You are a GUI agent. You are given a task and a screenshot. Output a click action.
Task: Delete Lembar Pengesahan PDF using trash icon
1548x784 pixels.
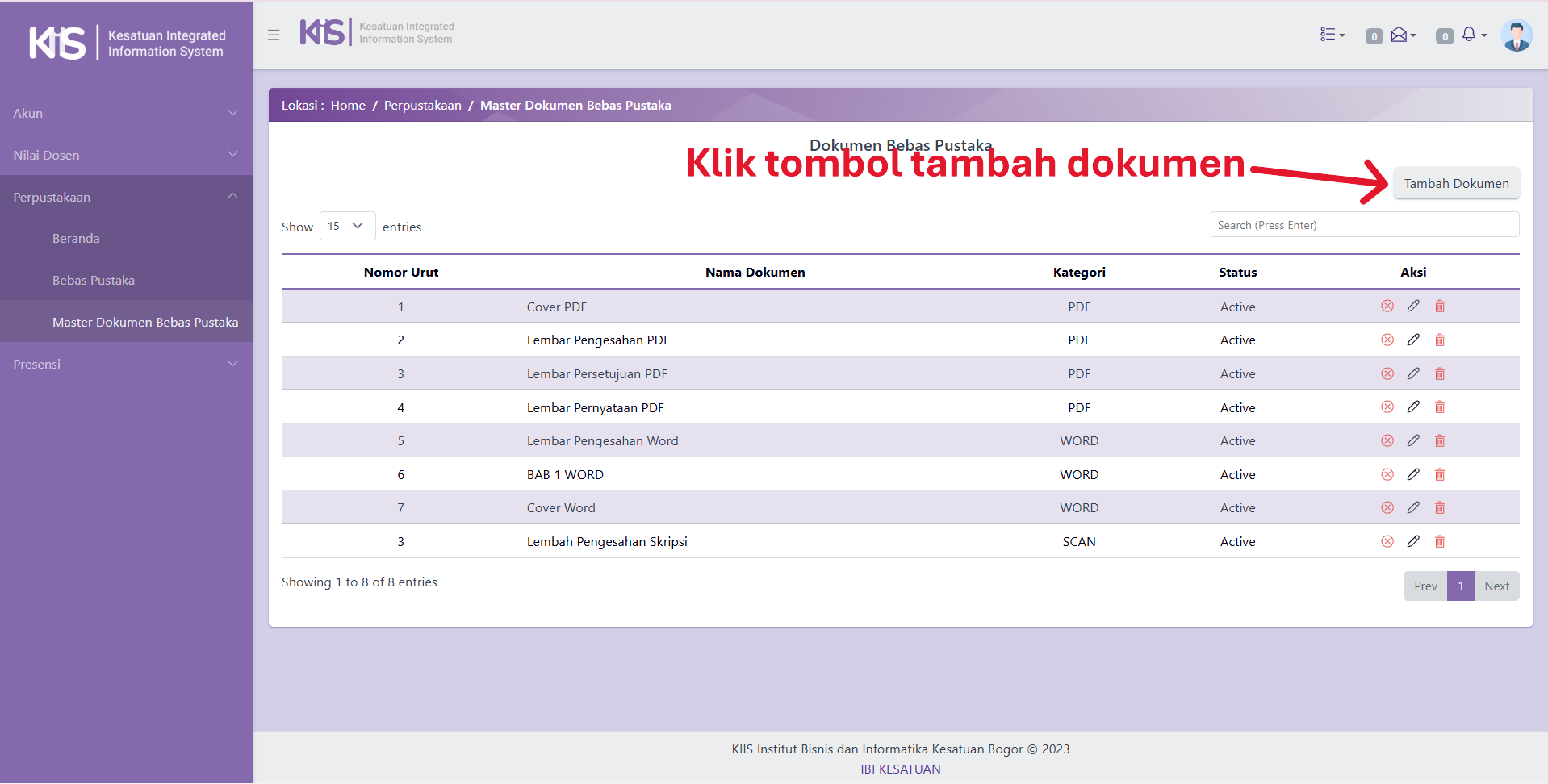[1440, 340]
